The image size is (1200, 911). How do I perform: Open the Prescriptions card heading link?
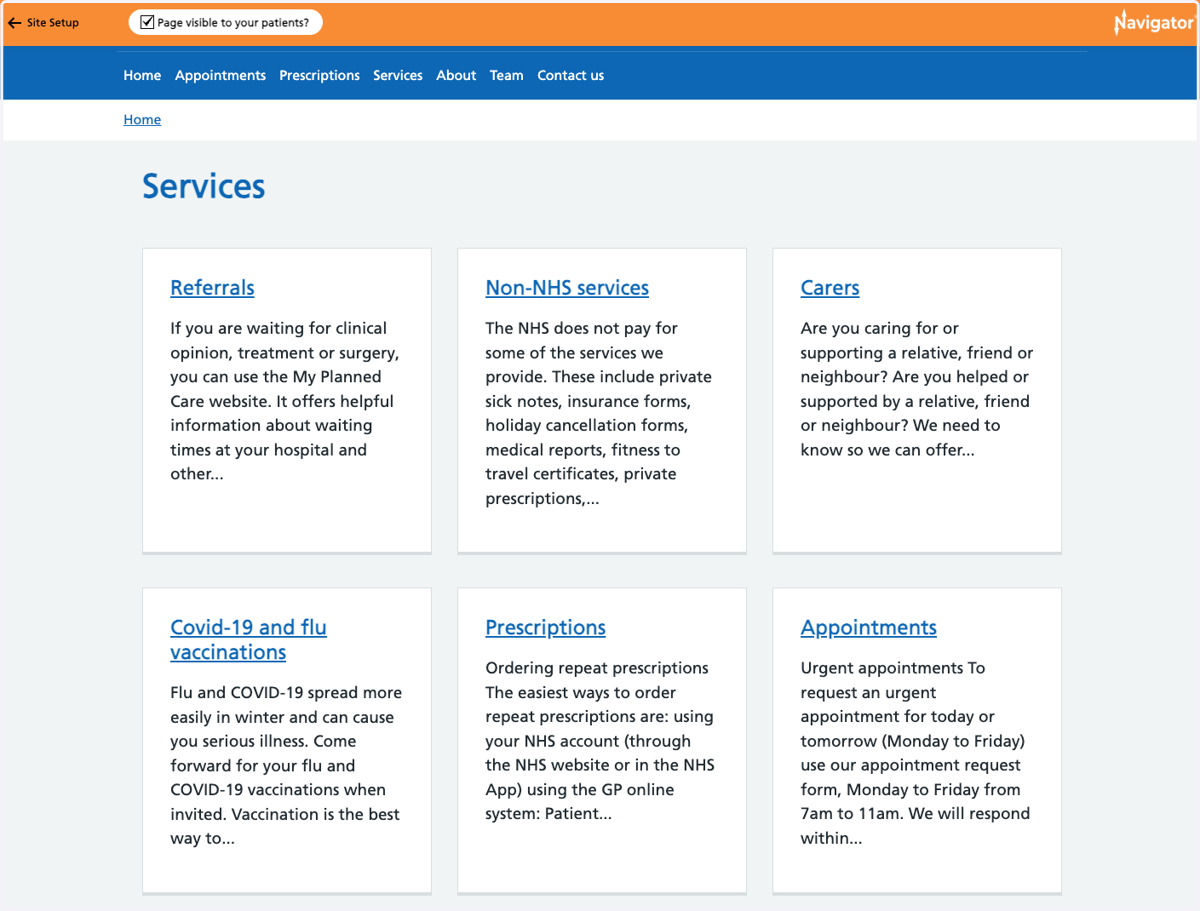coord(545,627)
